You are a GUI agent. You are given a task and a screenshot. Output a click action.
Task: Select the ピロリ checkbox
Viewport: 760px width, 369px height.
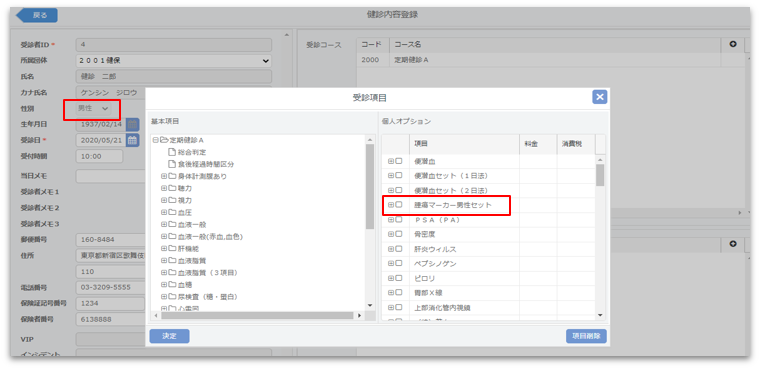pyautogui.click(x=398, y=278)
